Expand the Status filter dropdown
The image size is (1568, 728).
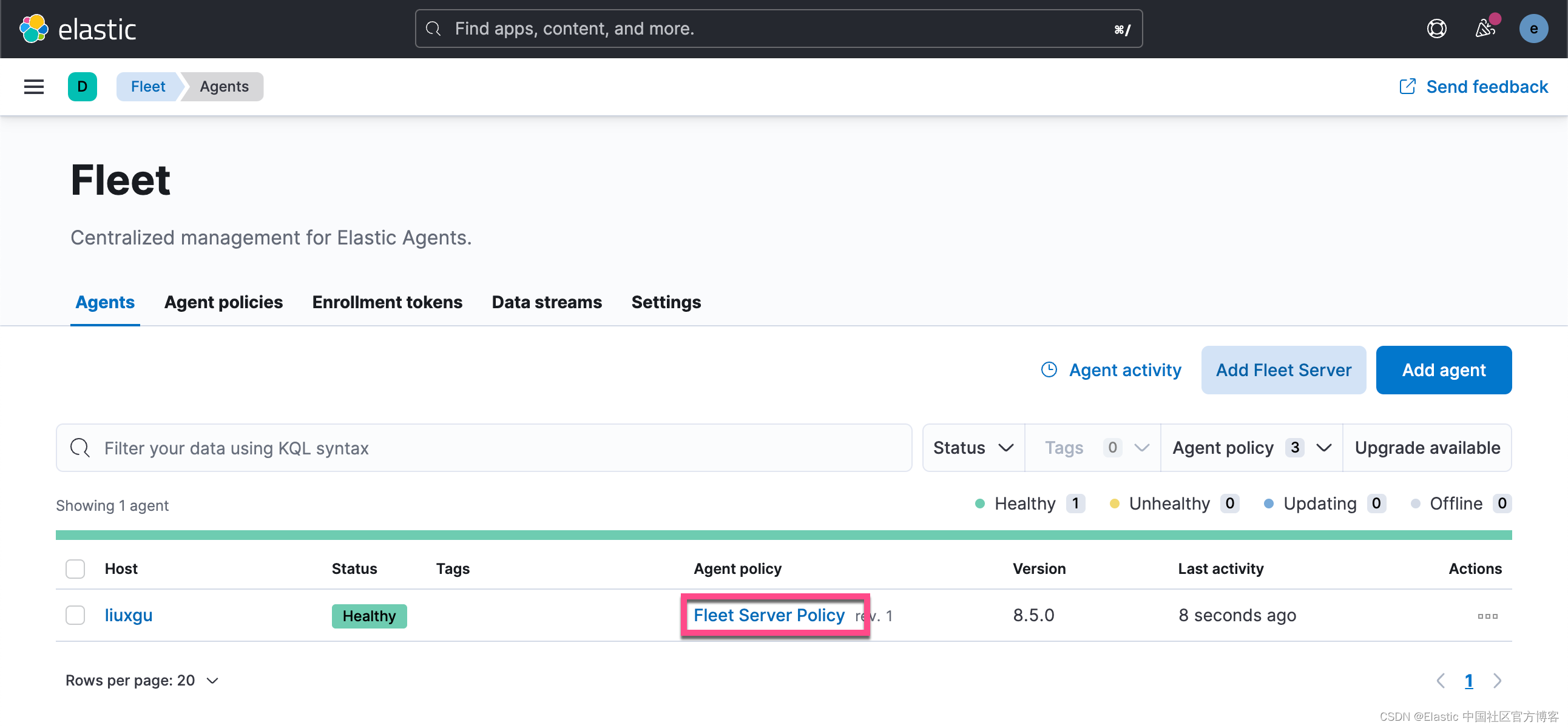(973, 447)
